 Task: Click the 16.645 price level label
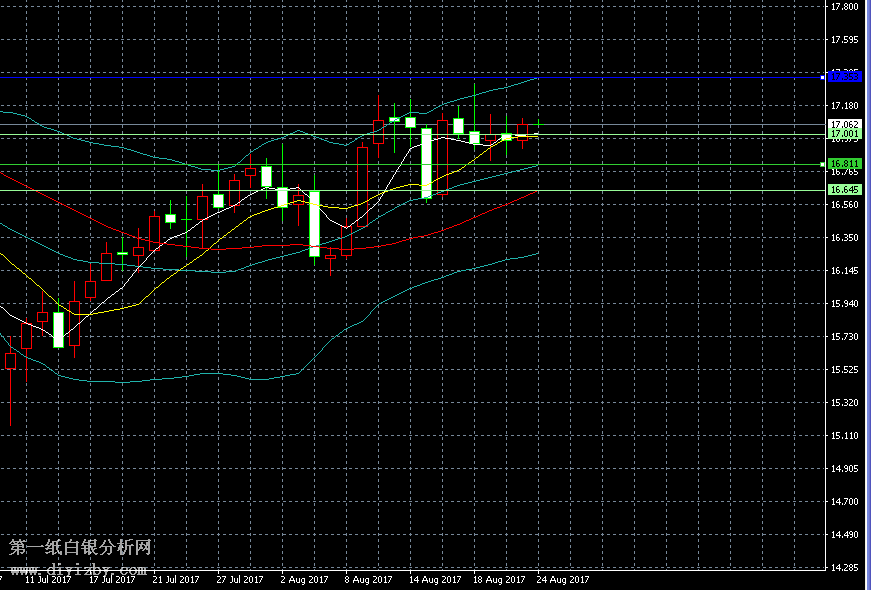tap(844, 189)
